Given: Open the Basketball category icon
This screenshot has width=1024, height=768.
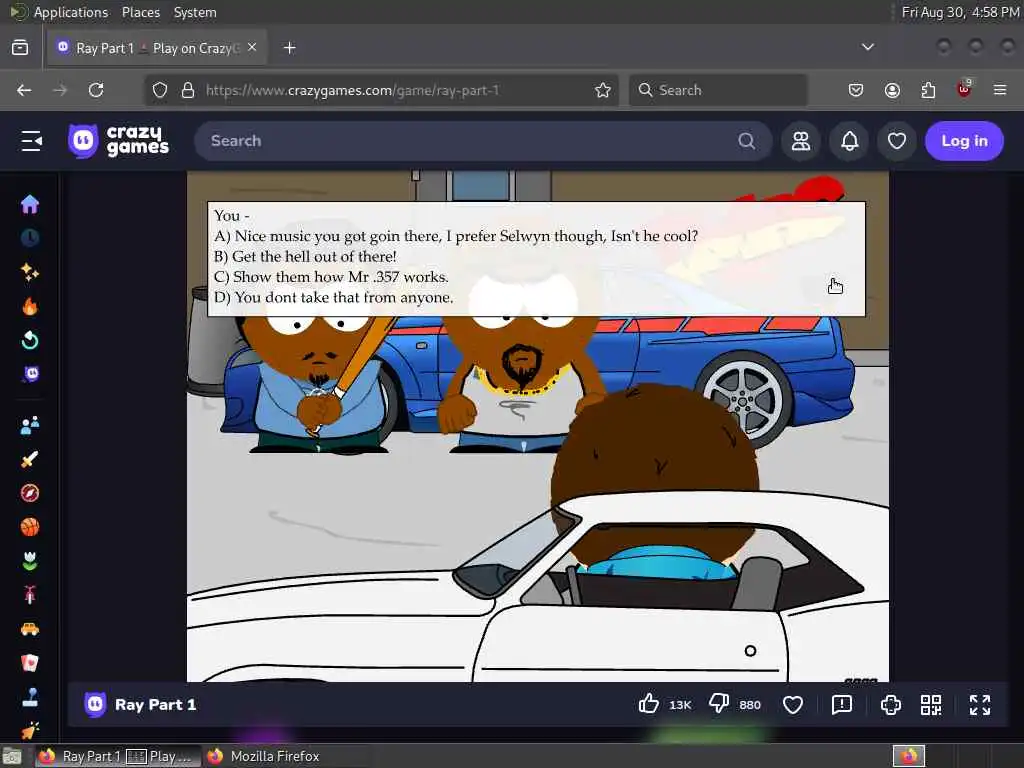Looking at the screenshot, I should coord(30,527).
